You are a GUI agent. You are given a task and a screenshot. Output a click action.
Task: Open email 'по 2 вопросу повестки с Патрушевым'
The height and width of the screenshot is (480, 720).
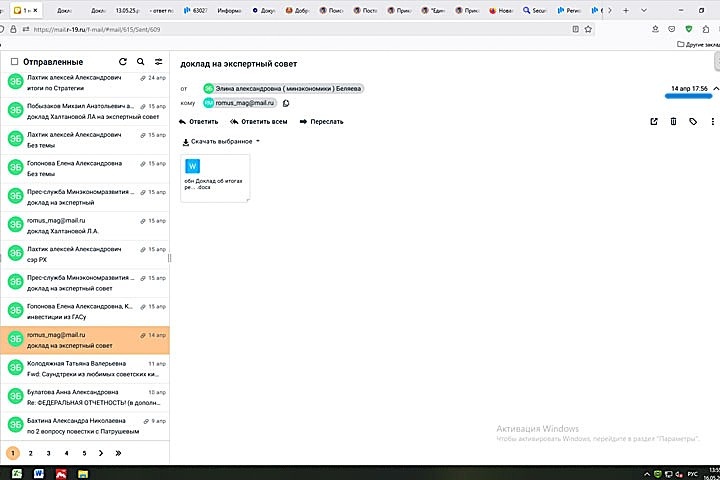point(85,426)
